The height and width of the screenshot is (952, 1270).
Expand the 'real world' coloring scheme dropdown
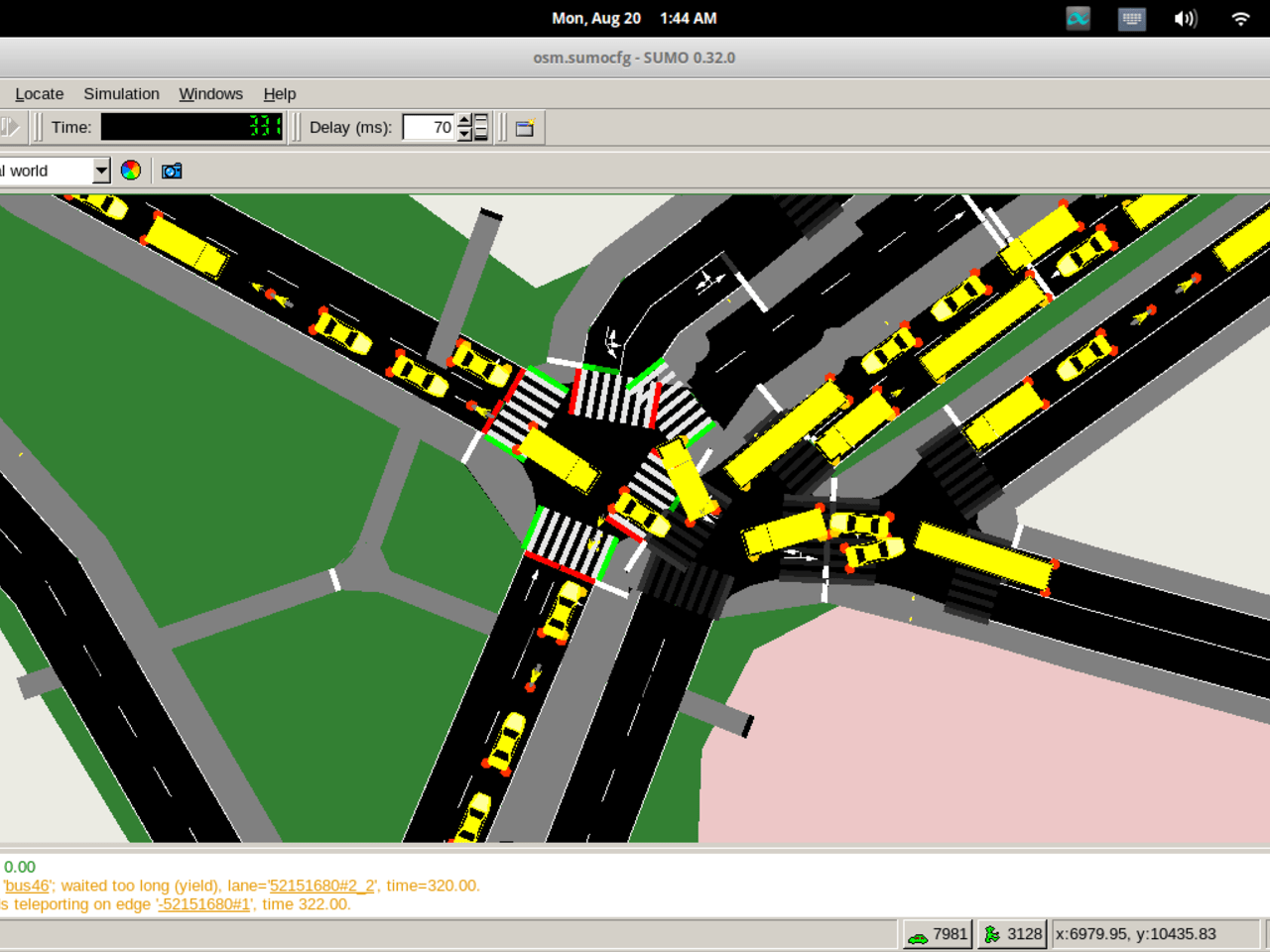[x=101, y=171]
